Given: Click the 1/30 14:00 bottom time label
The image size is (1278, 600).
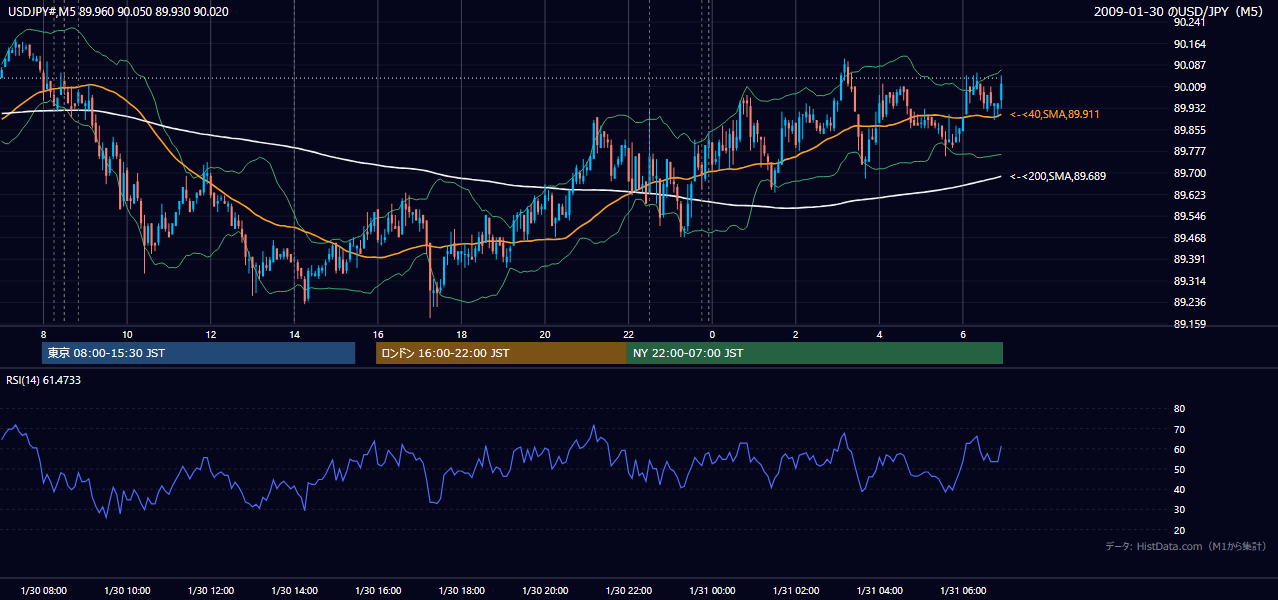Looking at the screenshot, I should tap(294, 591).
